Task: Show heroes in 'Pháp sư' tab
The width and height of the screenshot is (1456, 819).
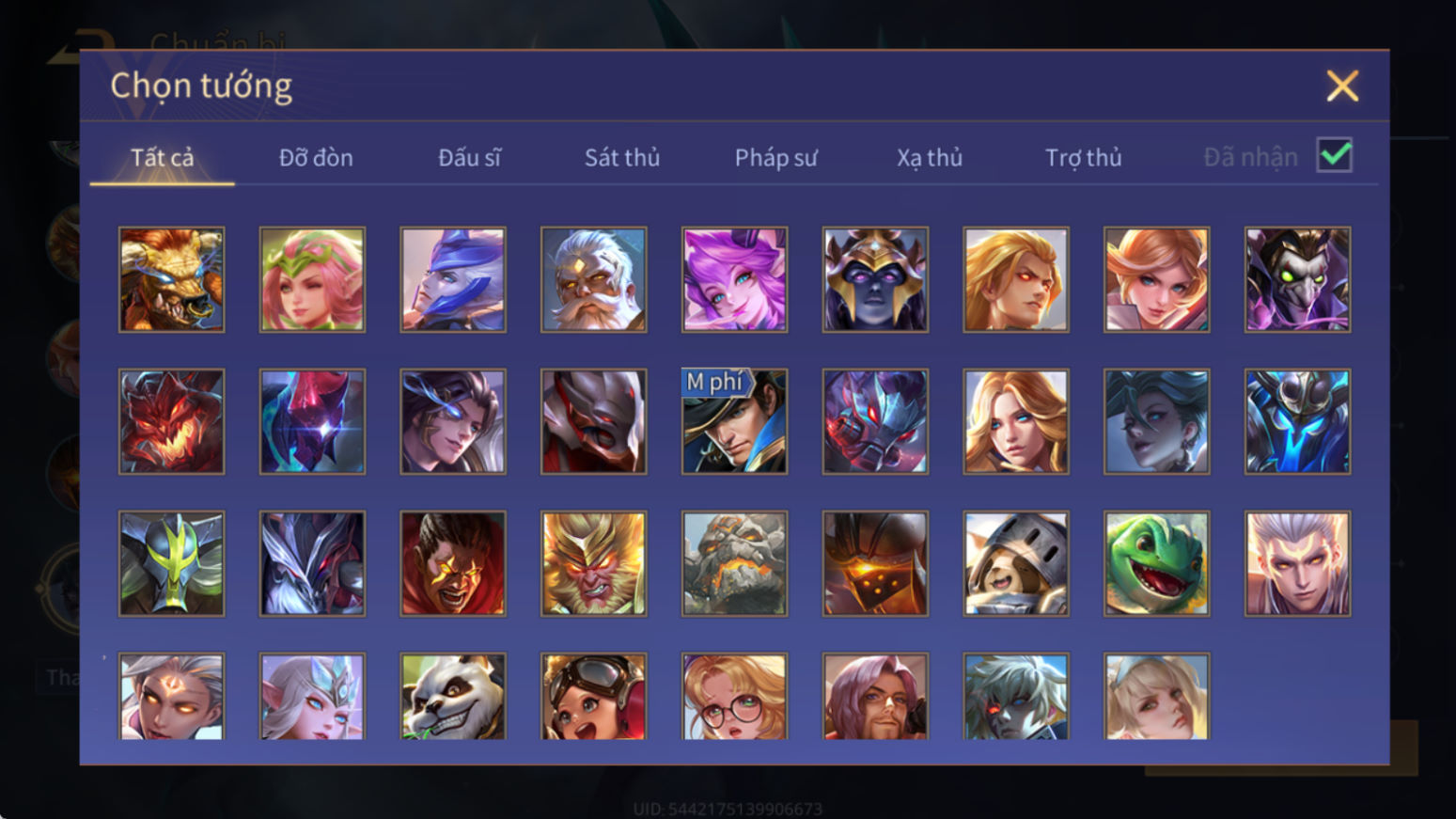Action: point(775,158)
